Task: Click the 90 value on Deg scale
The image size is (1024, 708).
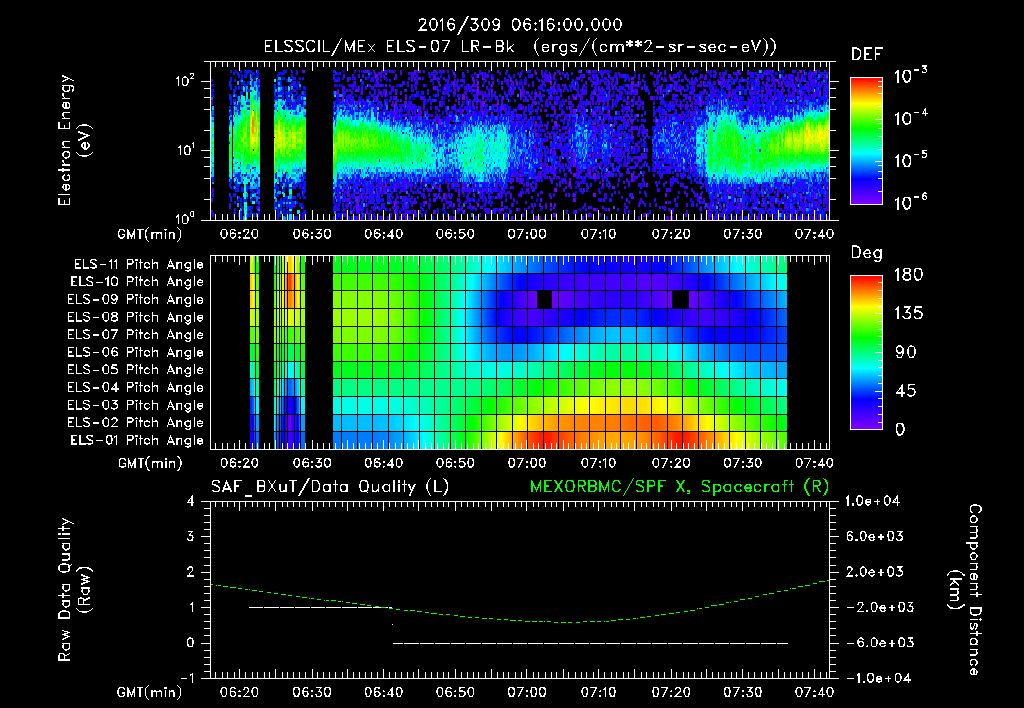Action: pyautogui.click(x=905, y=352)
